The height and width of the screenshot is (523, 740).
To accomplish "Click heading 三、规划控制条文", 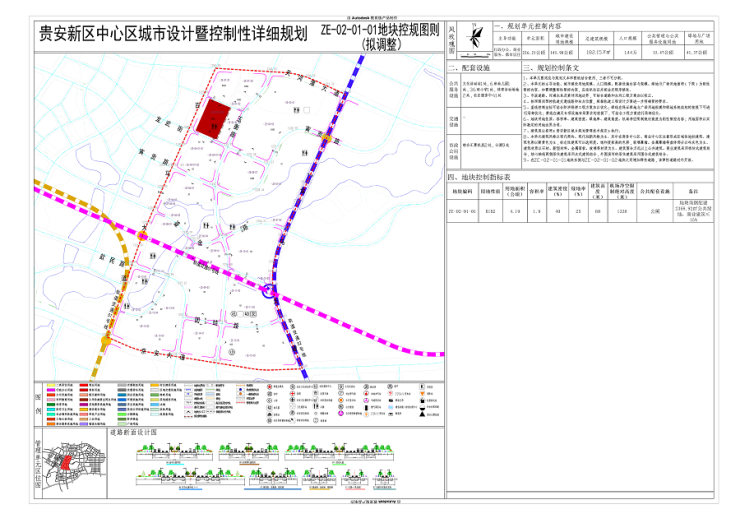I will click(551, 68).
